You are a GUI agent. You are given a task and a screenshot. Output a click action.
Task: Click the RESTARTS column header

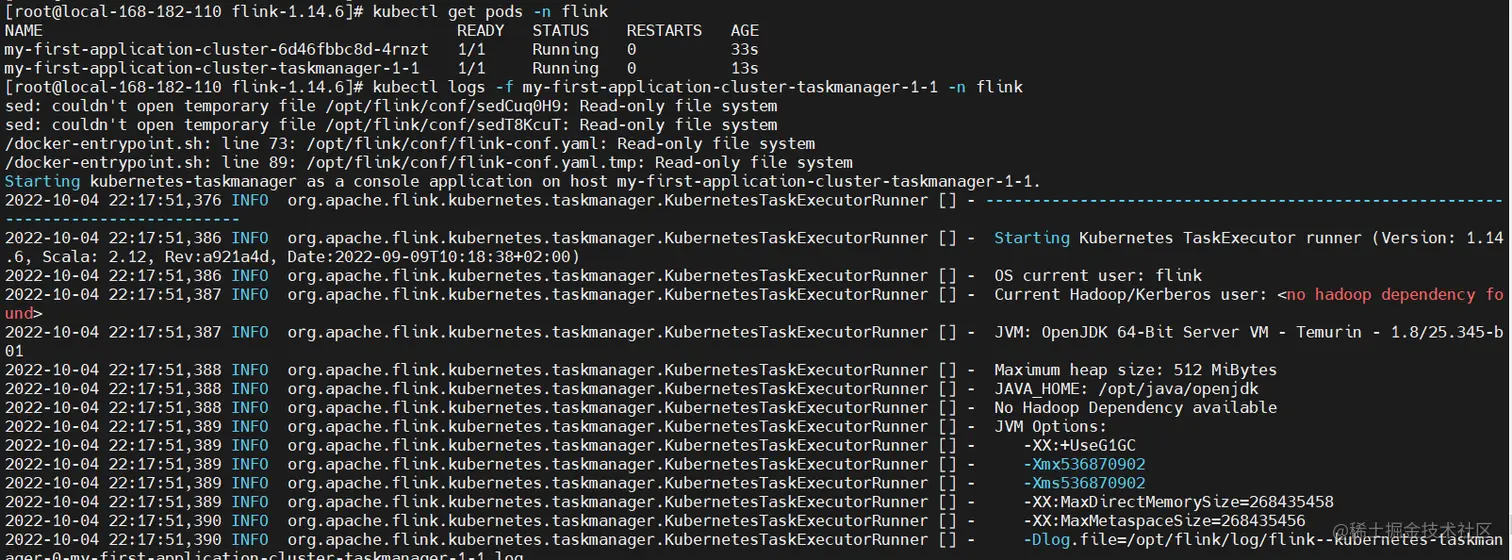664,30
